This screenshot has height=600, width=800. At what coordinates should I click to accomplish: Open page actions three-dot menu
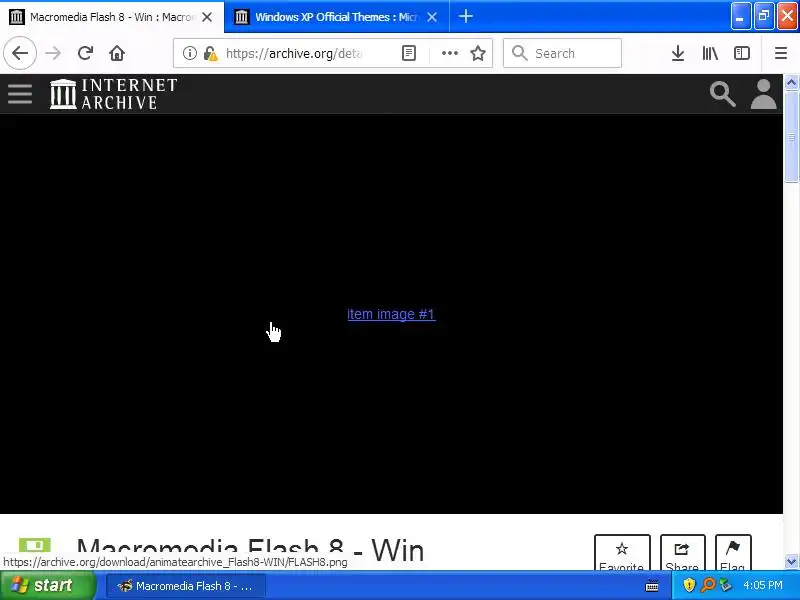pyautogui.click(x=449, y=53)
